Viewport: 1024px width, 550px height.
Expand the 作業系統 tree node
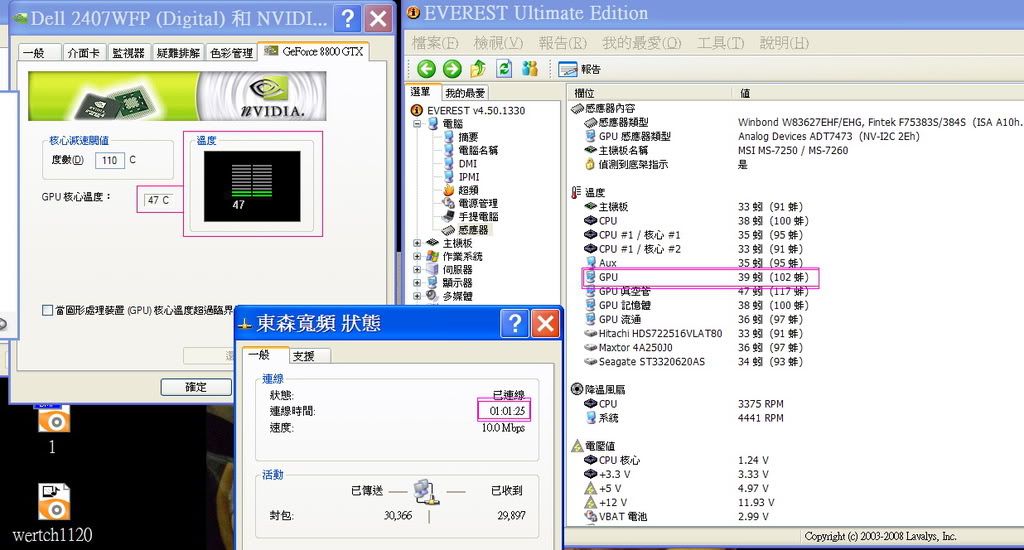pos(417,256)
